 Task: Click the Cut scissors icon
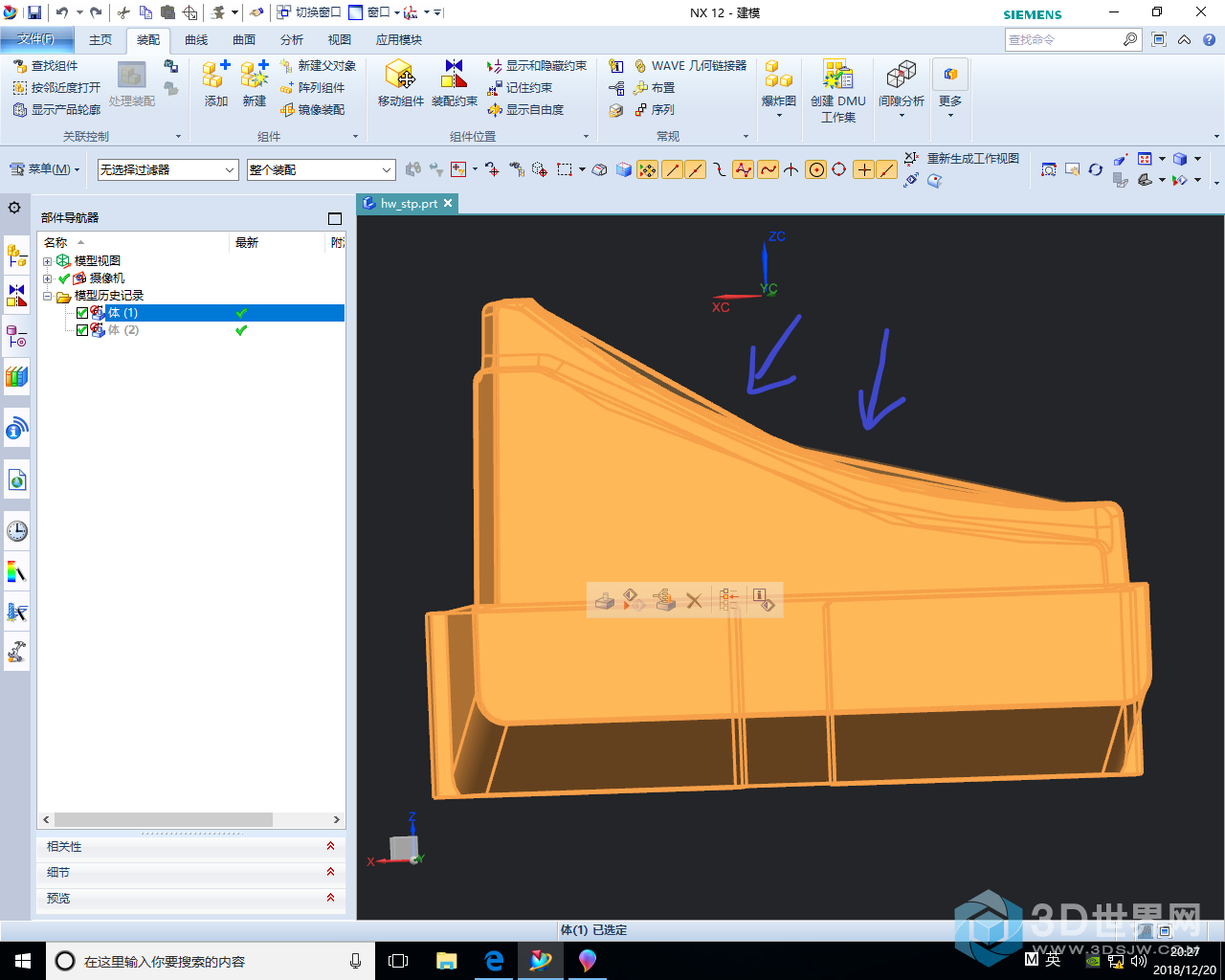[x=123, y=12]
